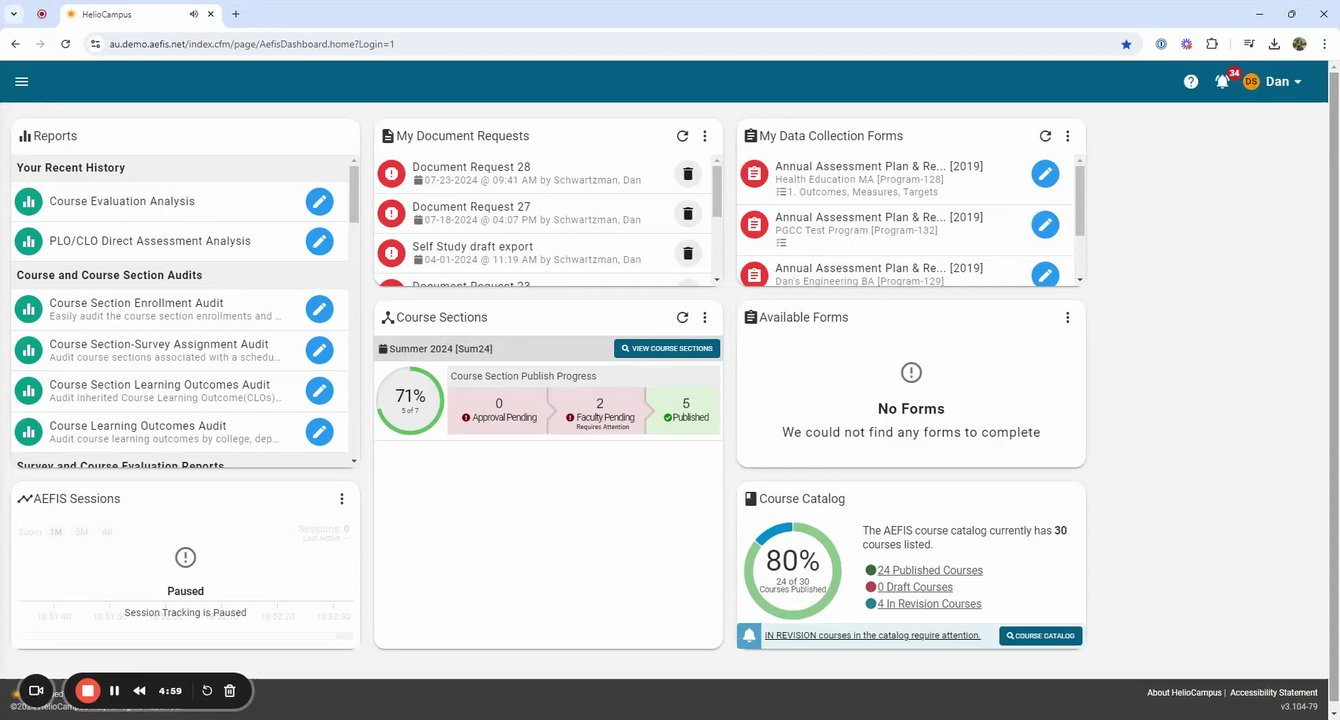Open Accessibility Statement footer link
This screenshot has height=720, width=1340.
(x=1274, y=693)
